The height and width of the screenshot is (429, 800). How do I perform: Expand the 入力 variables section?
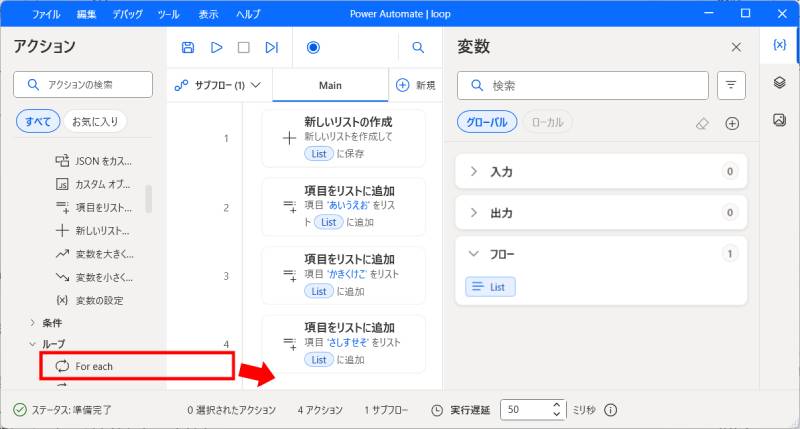(x=474, y=172)
